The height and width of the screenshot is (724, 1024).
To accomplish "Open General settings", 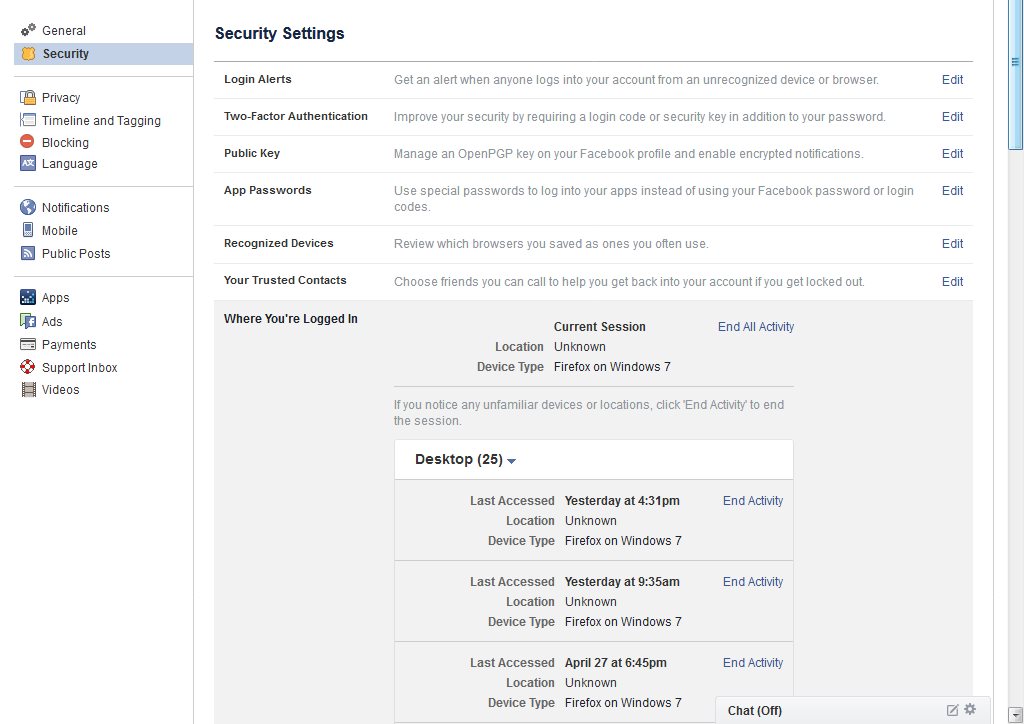I will coord(63,31).
